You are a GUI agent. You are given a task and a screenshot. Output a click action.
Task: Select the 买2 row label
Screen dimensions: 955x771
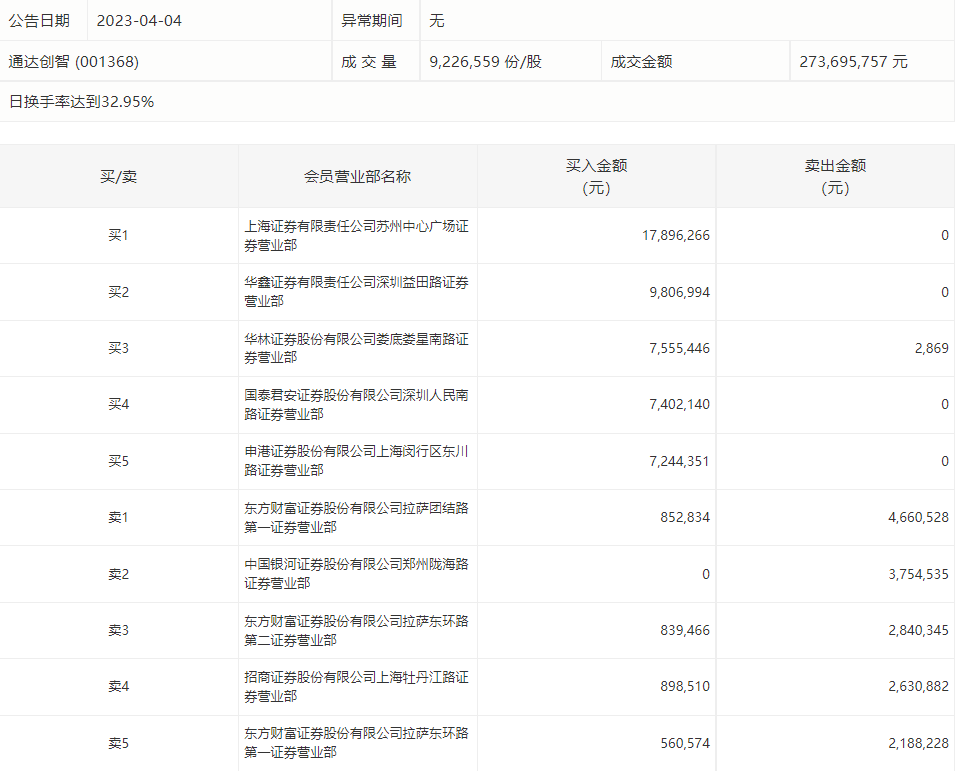(x=119, y=292)
